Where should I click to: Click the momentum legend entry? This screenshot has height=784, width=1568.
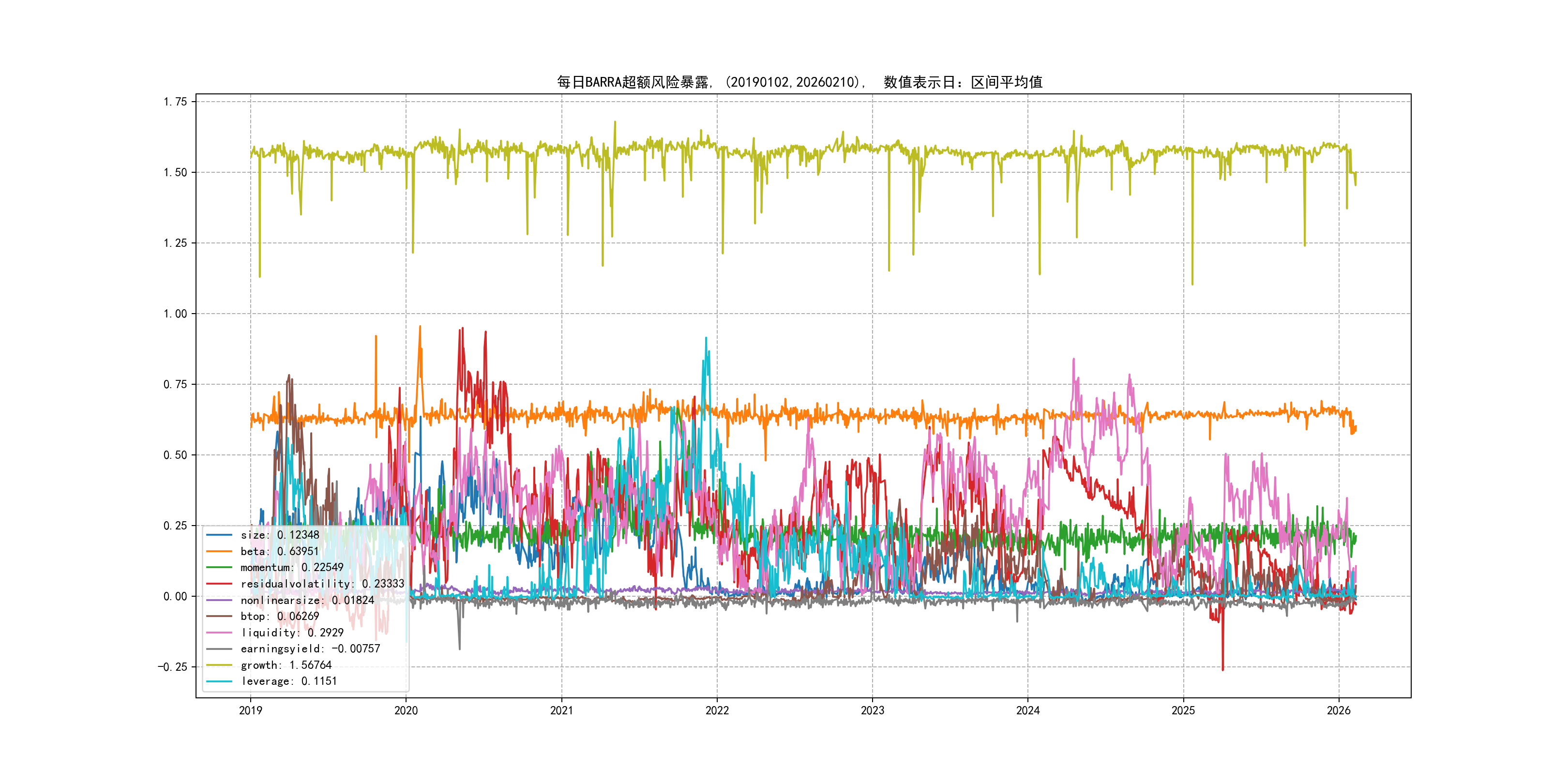tap(291, 567)
